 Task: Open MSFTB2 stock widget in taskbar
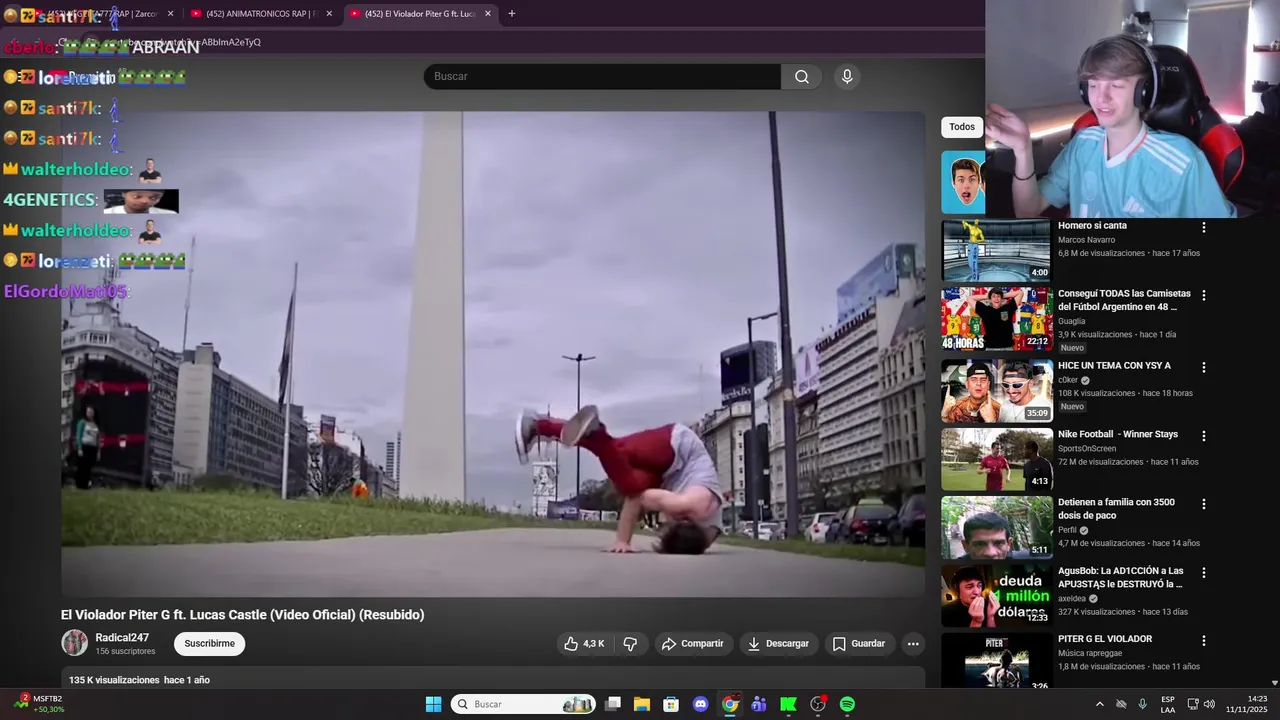tap(40, 704)
